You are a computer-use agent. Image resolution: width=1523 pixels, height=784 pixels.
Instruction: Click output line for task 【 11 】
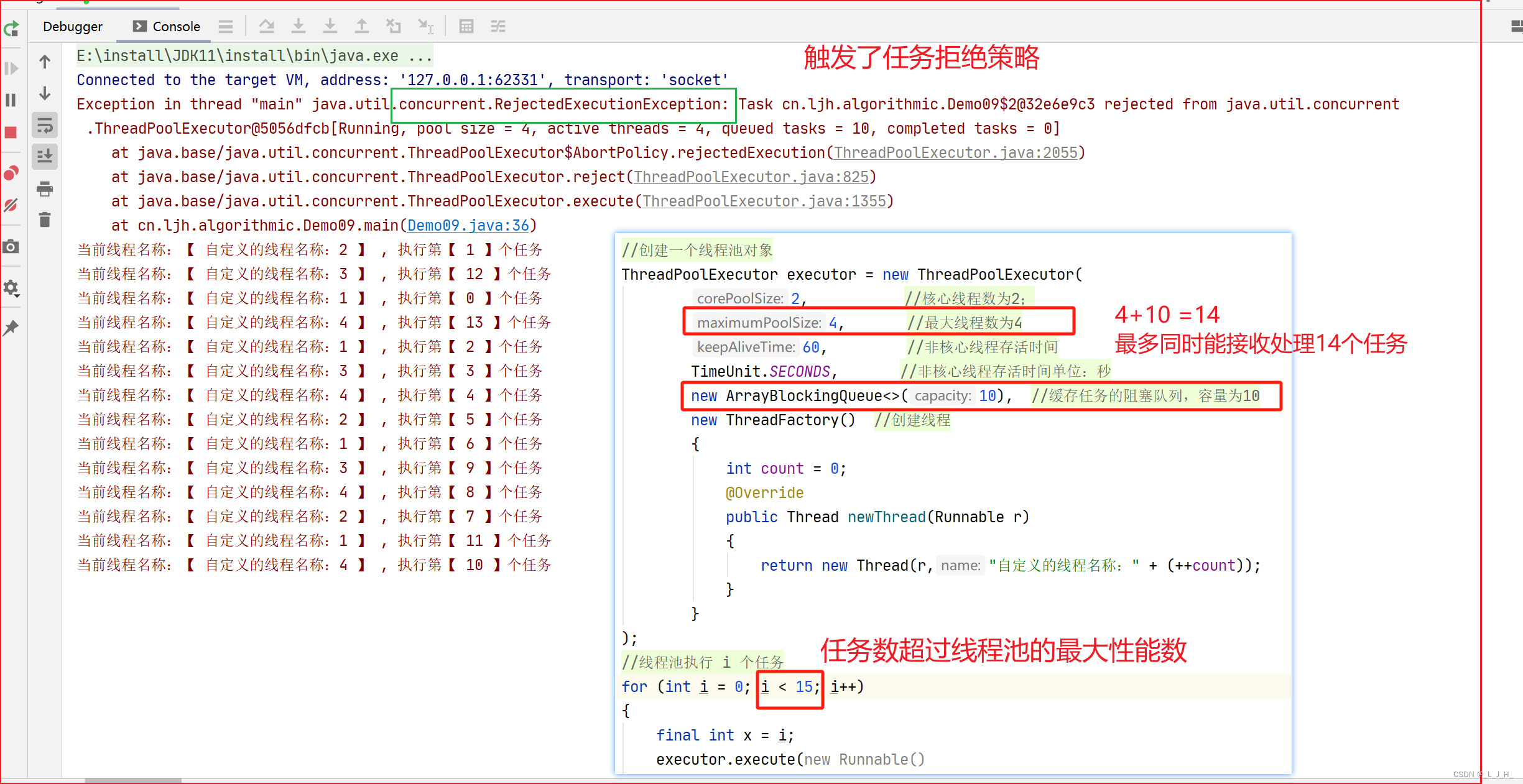313,541
